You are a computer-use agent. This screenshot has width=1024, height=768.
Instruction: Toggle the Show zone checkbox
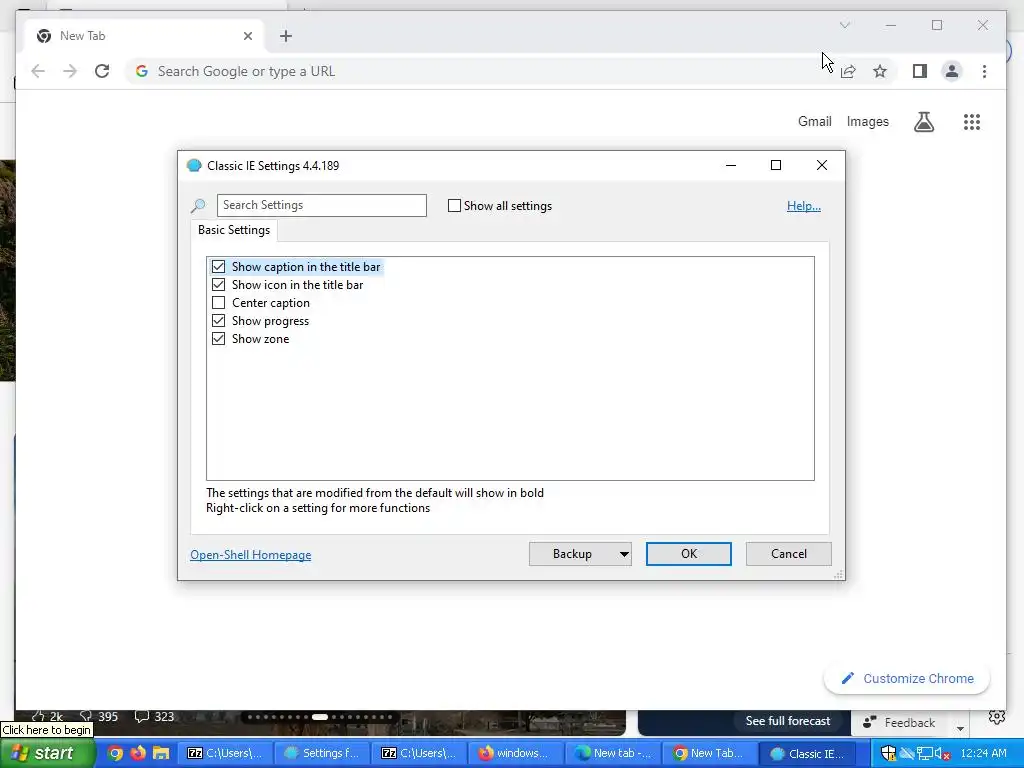click(218, 339)
